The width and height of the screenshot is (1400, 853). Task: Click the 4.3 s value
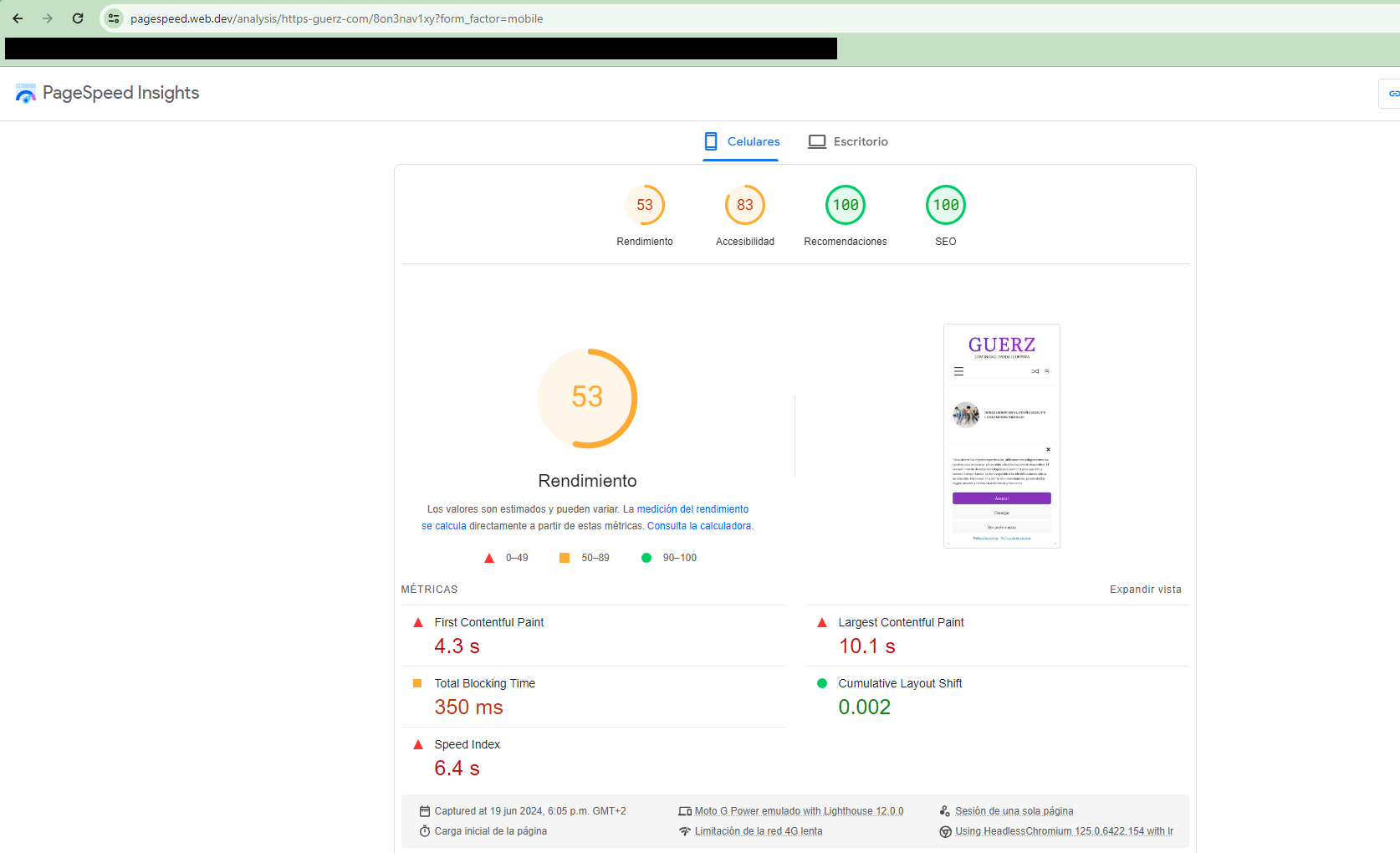coord(457,646)
